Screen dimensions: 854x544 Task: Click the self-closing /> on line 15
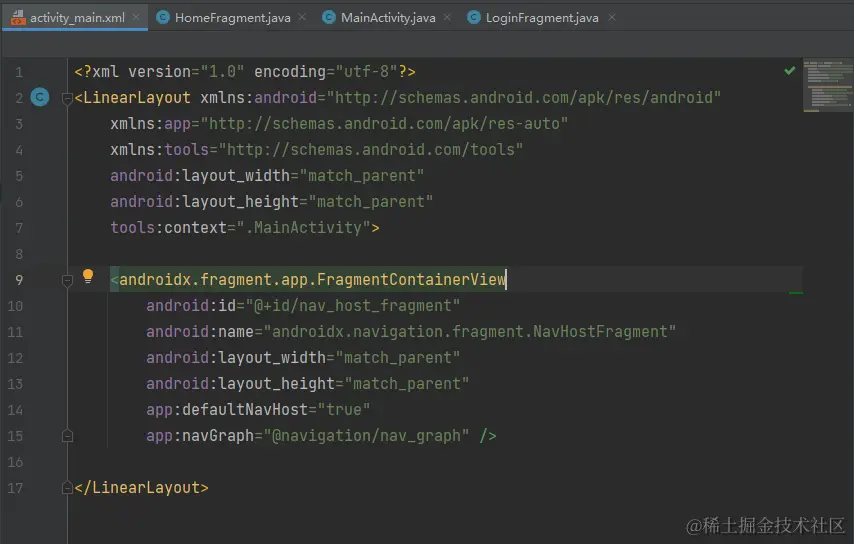point(488,436)
